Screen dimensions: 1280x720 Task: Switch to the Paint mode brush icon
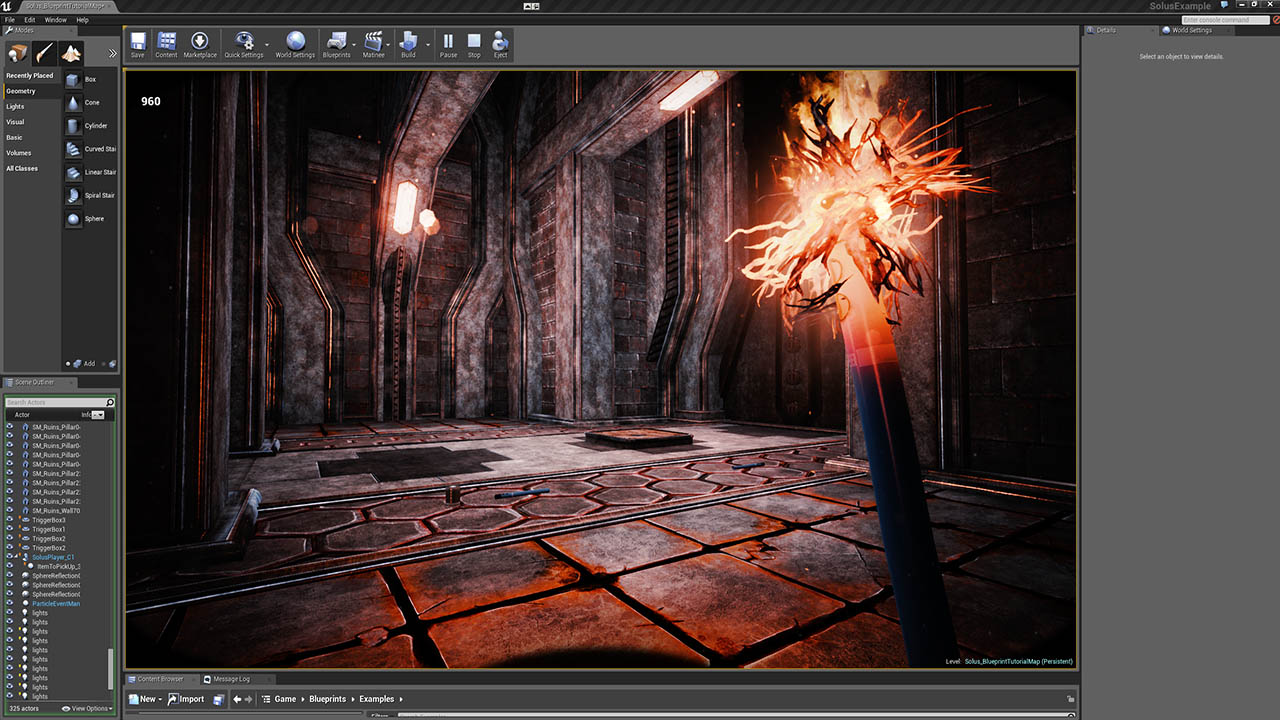pos(44,53)
